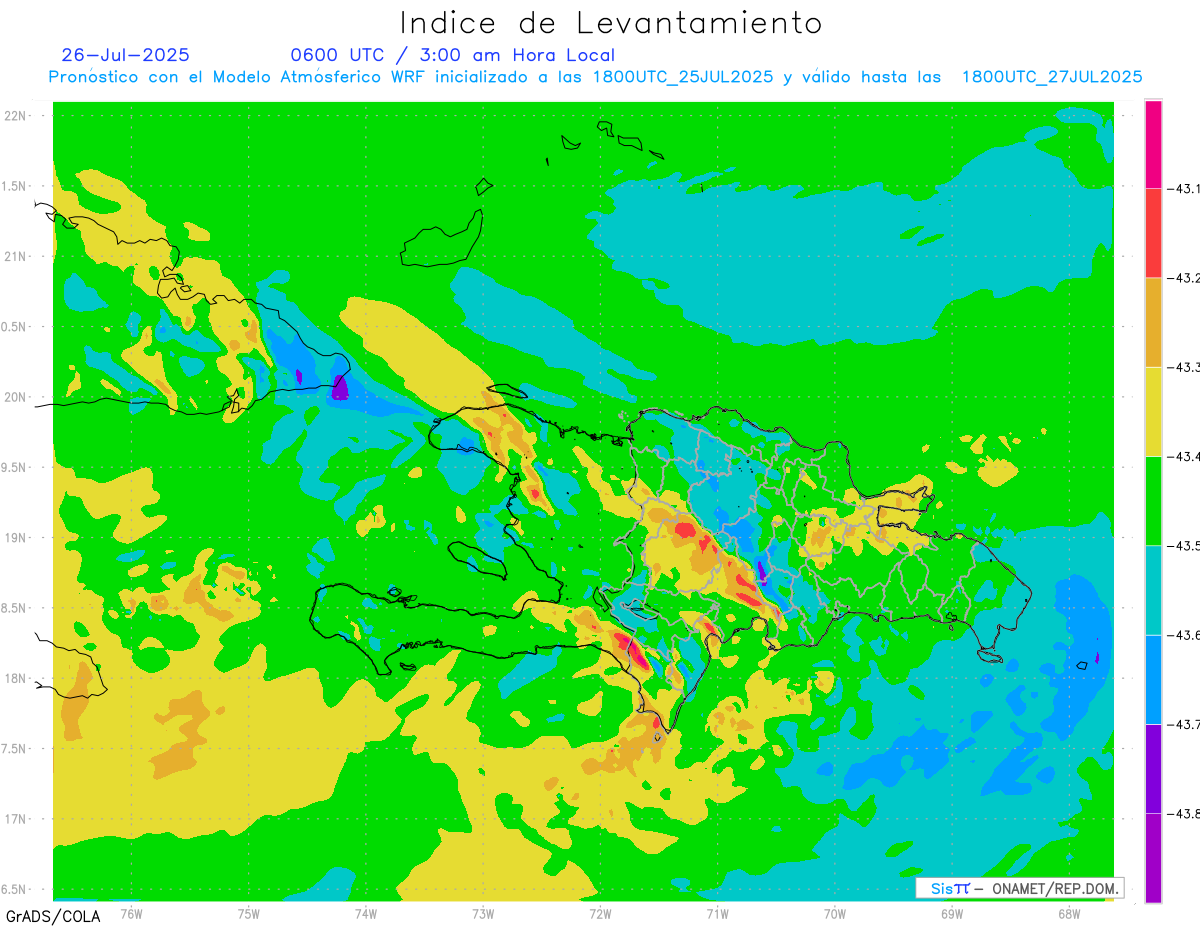Click the purple bottom legend swatch below -43.8
Screen dimensions: 1200x927
(x=1153, y=858)
